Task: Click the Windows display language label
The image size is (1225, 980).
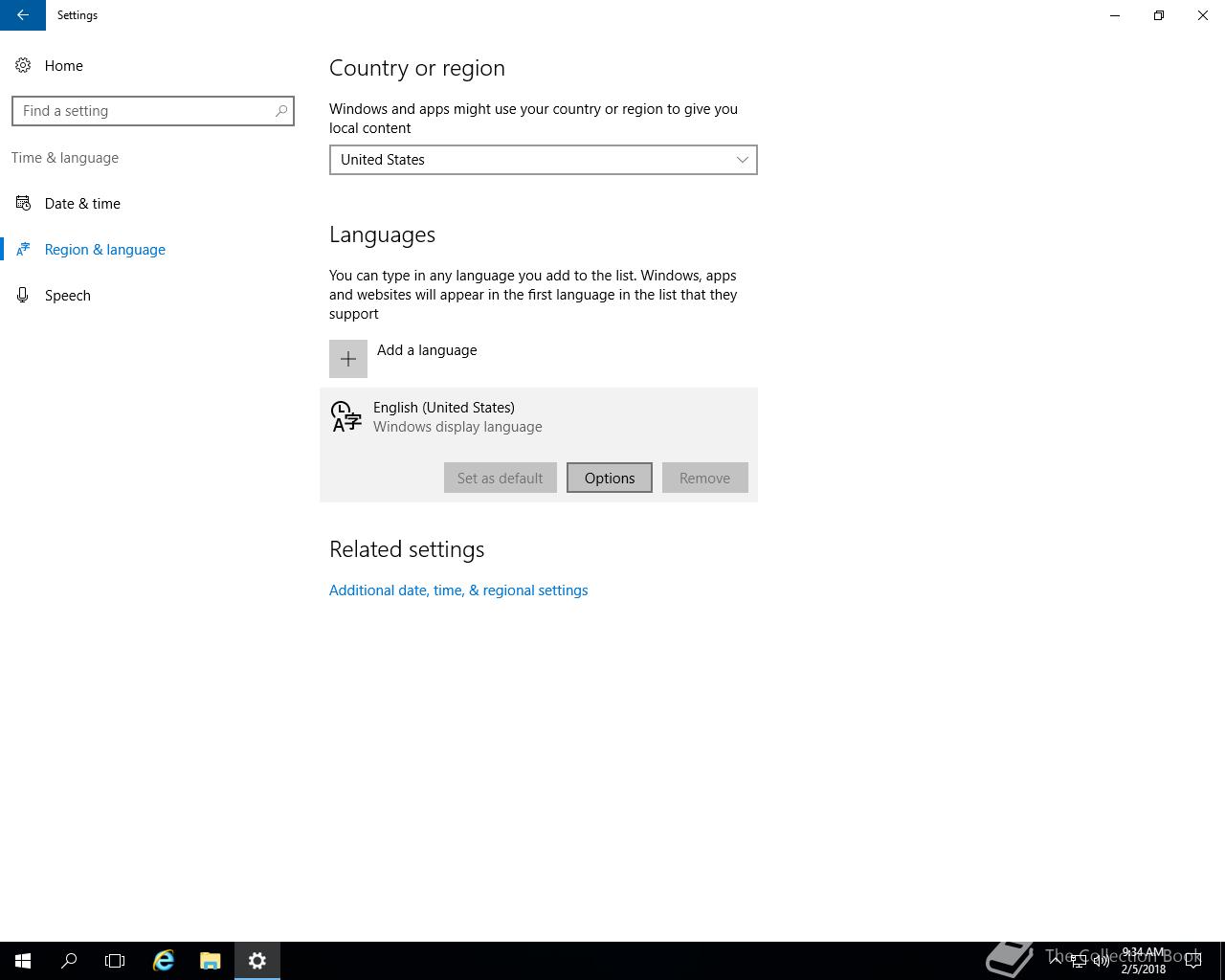Action: tap(457, 427)
